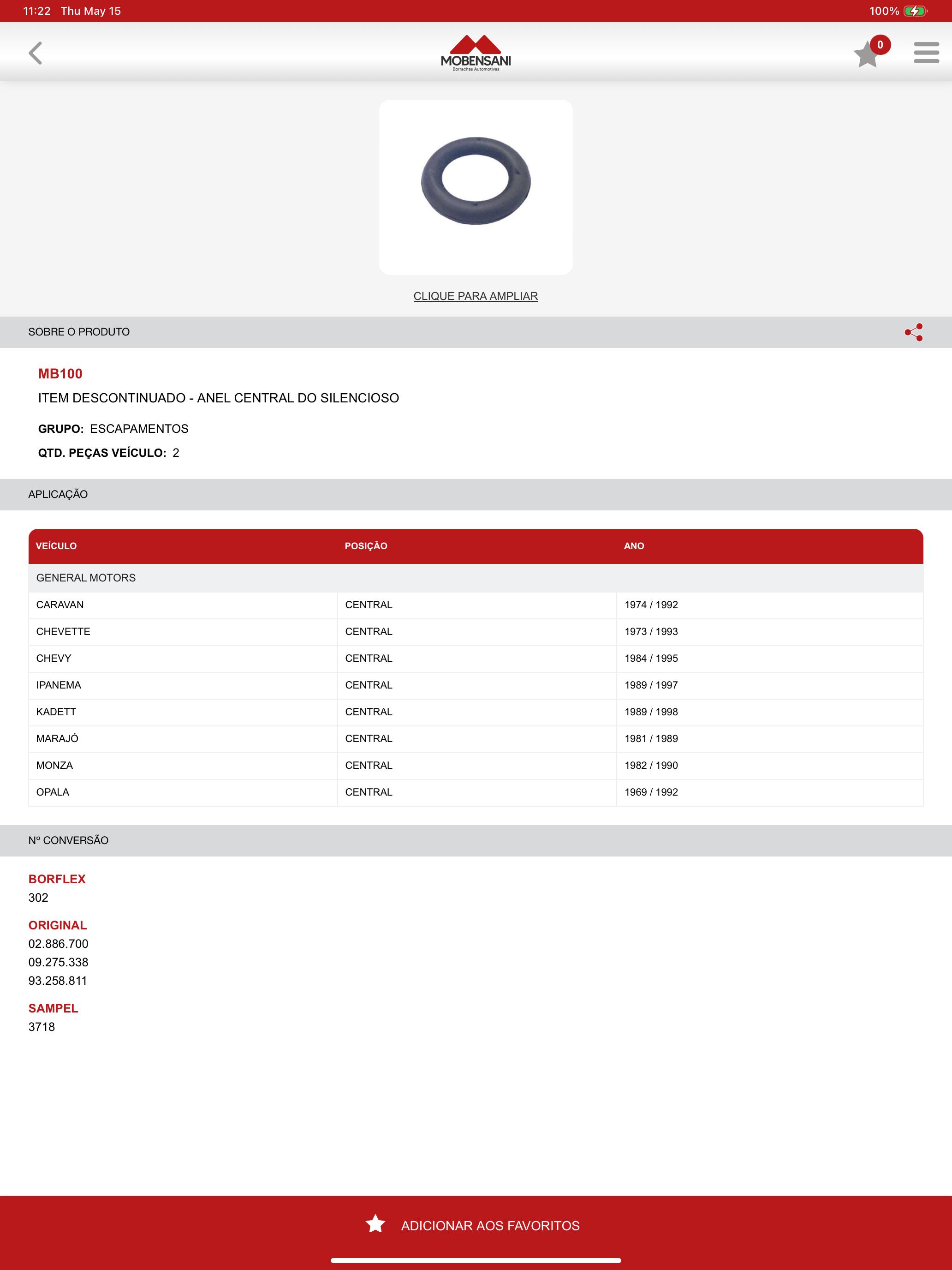Select the MARAJÓ vehicle cell
Viewport: 952px width, 1270px height.
183,739
